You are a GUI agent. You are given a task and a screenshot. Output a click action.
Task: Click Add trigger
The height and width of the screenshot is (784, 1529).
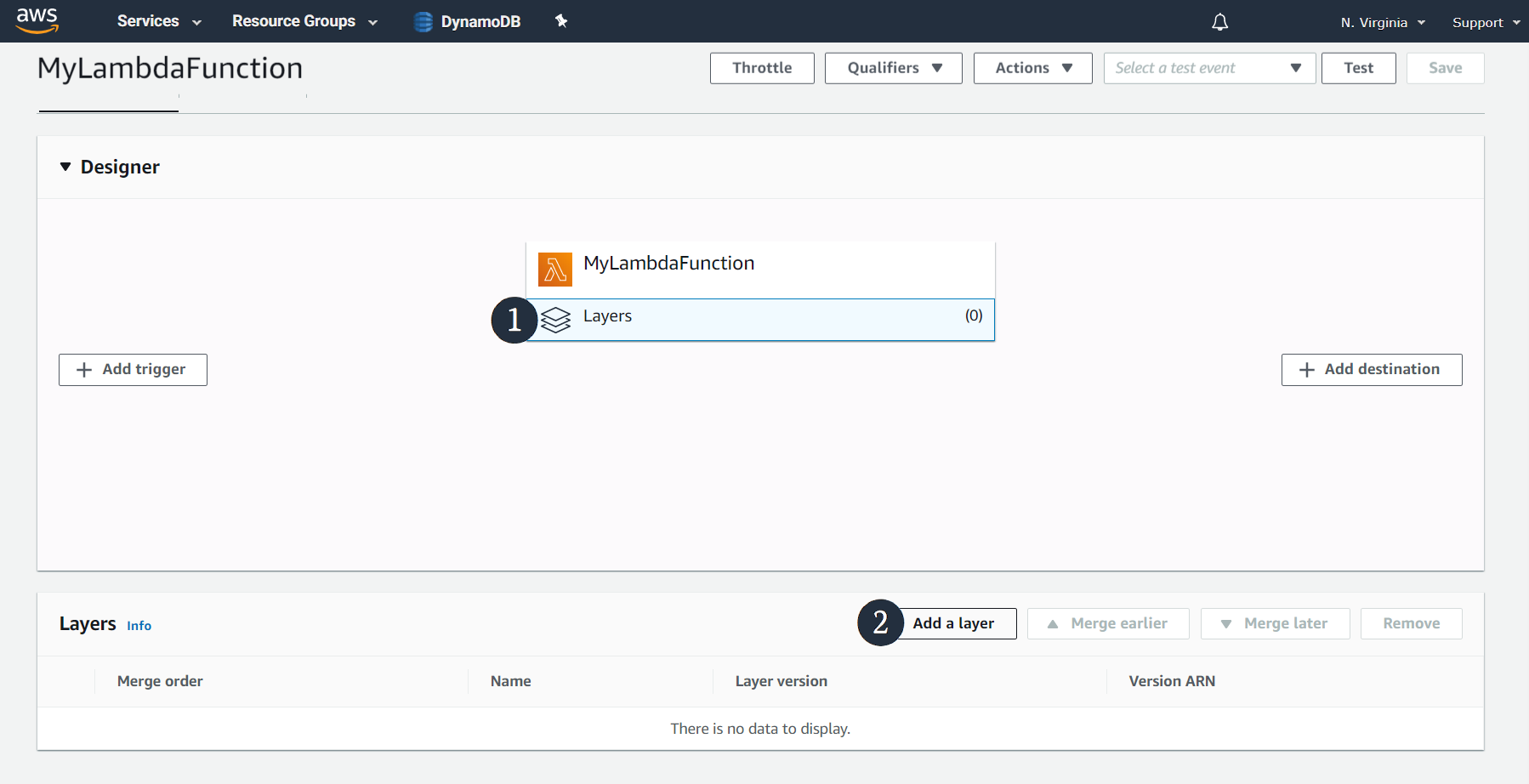133,370
